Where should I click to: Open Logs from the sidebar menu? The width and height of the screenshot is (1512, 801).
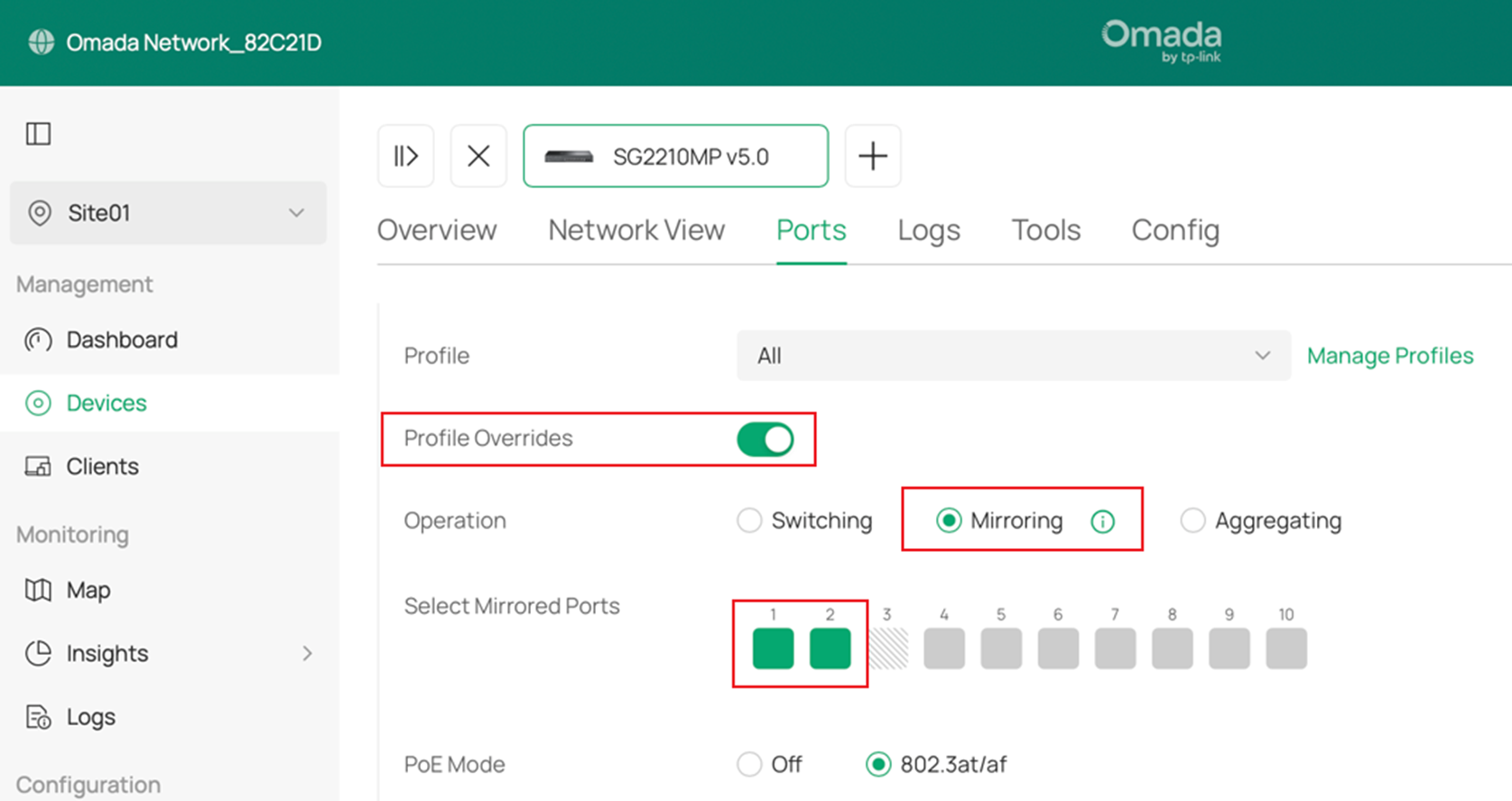[x=170, y=716]
